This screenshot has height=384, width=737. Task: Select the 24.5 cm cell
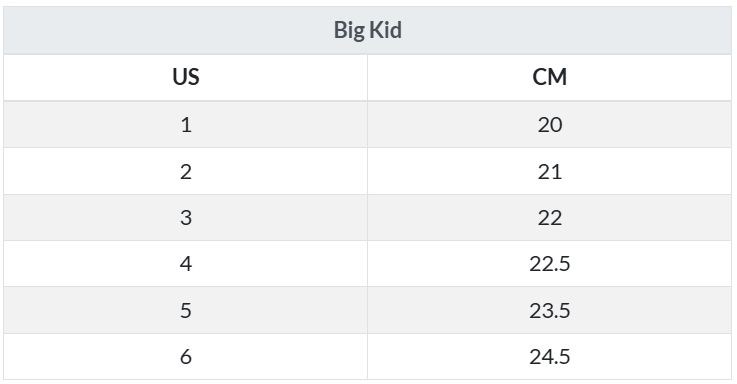[x=549, y=357]
